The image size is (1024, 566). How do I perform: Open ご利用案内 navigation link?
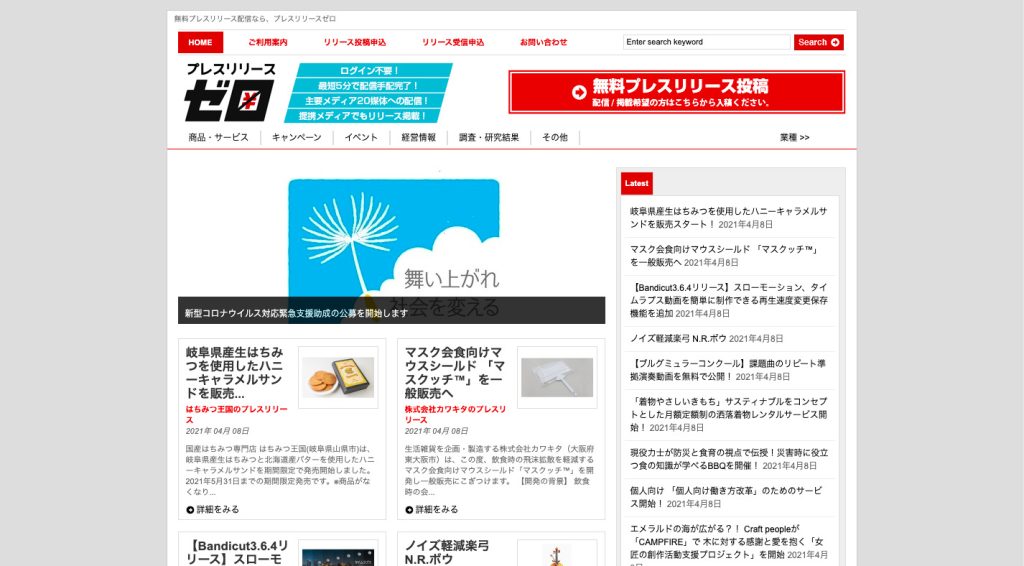pyautogui.click(x=268, y=42)
